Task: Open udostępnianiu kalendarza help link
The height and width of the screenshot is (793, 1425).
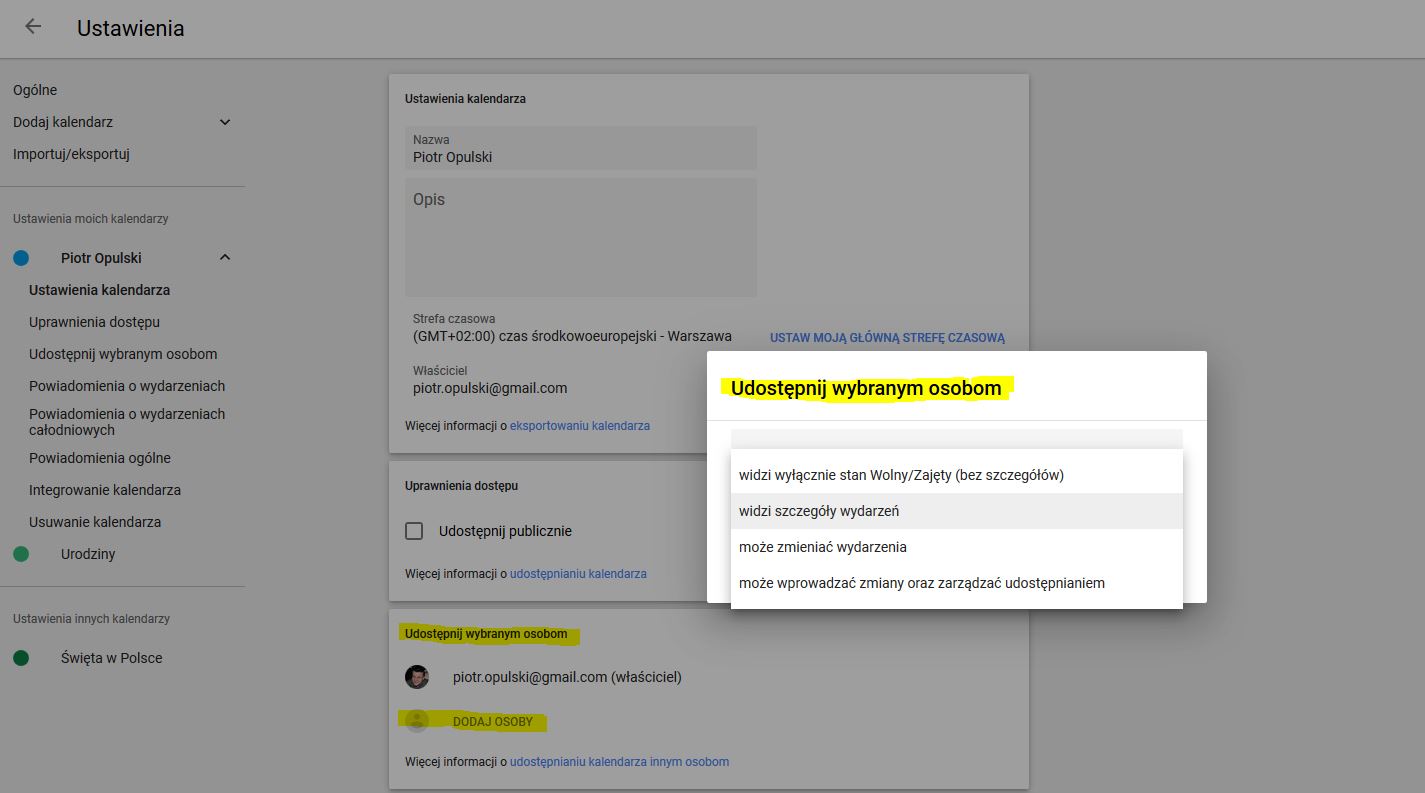Action: click(x=578, y=574)
